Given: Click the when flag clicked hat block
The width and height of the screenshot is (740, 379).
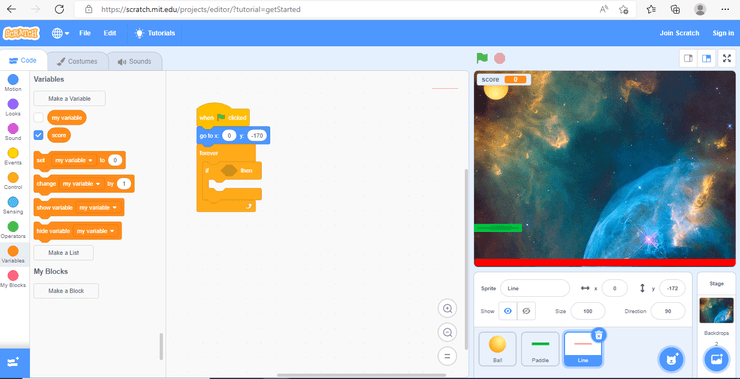Looking at the screenshot, I should pos(223,116).
